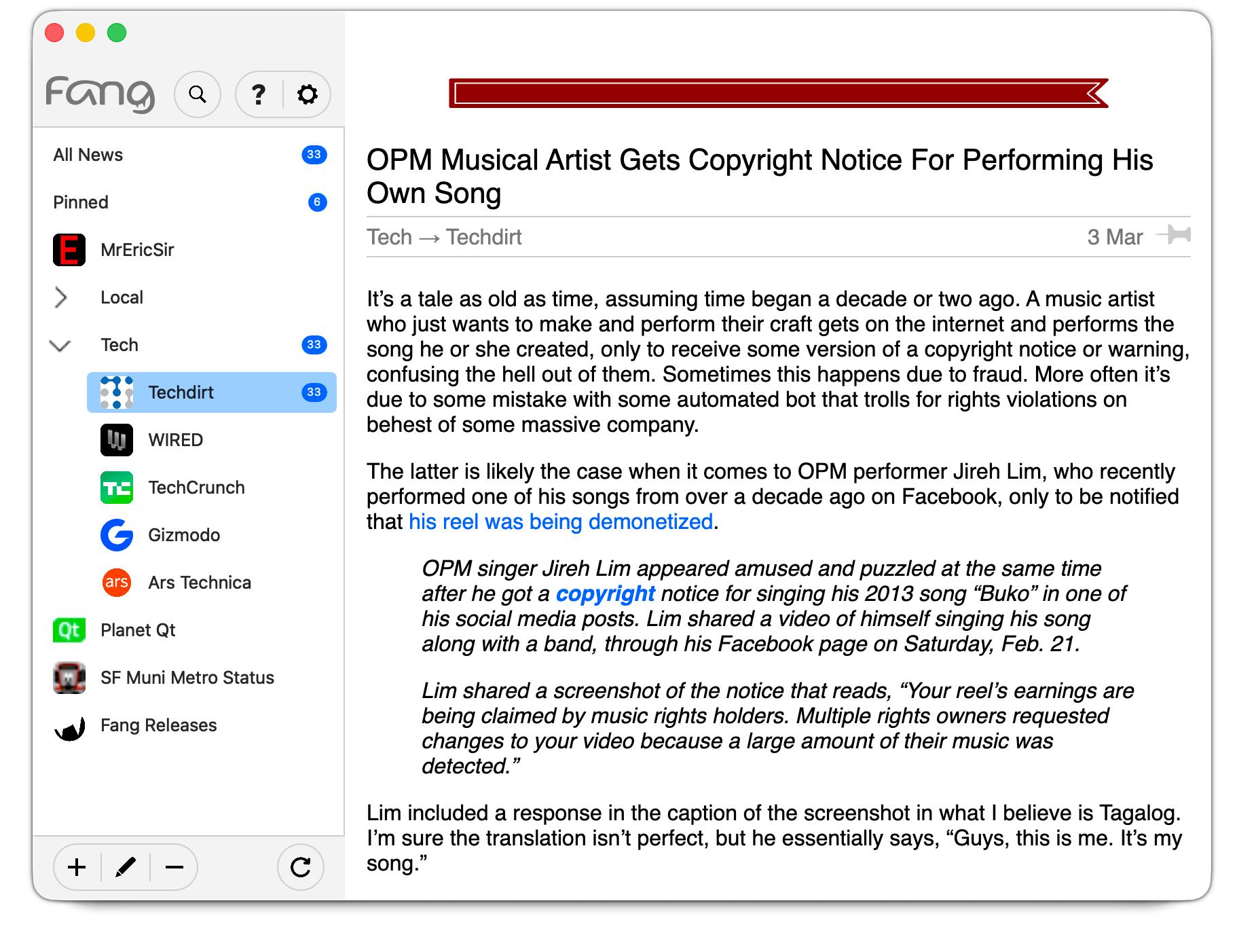The width and height of the screenshot is (1256, 952).
Task: Select Ars Technica feed
Action: 199,583
